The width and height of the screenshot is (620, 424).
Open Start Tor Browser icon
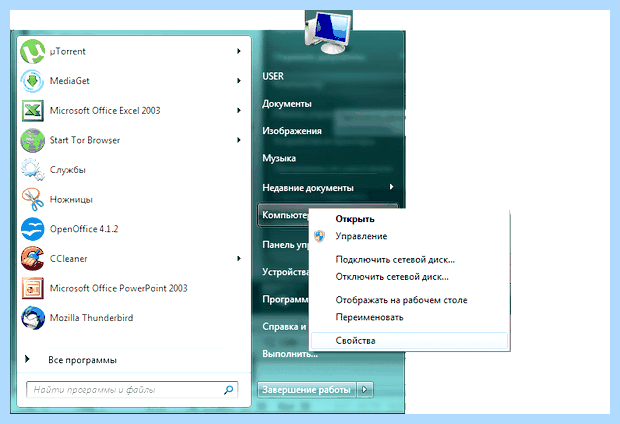pyautogui.click(x=32, y=140)
